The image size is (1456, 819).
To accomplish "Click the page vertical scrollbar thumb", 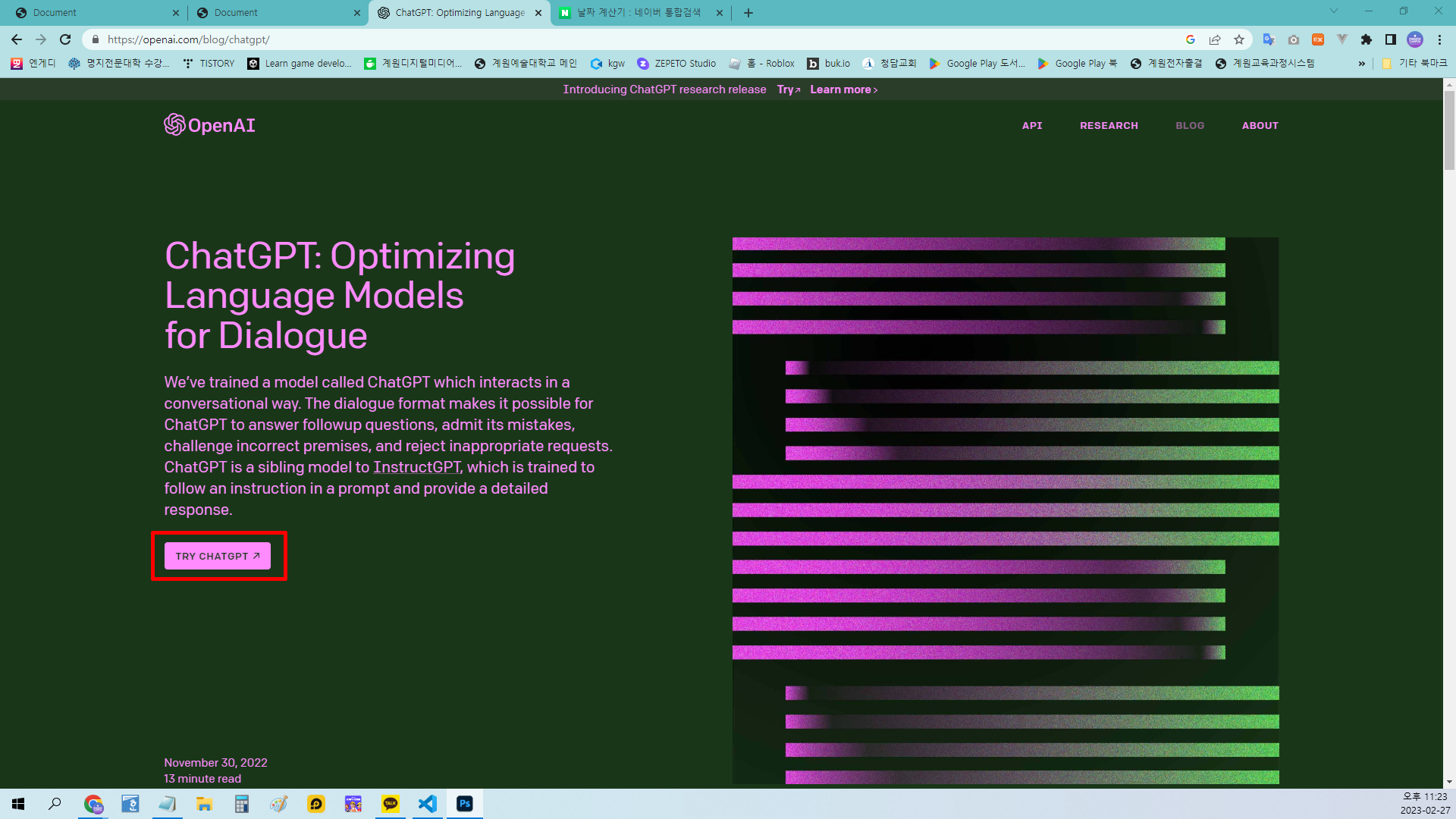I will (1449, 129).
